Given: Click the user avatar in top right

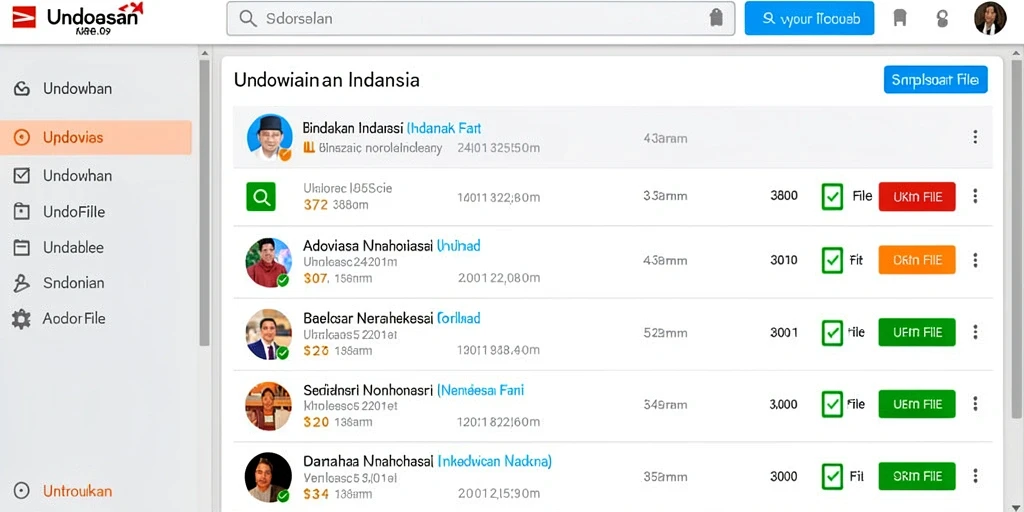Looking at the screenshot, I should pos(989,18).
